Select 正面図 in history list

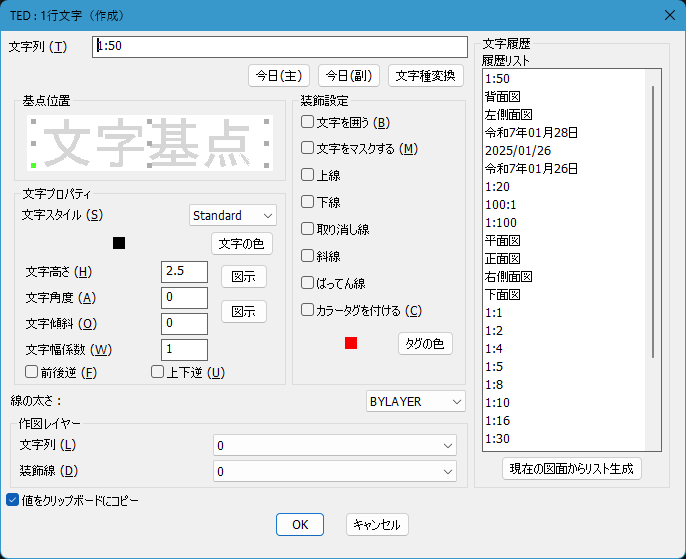[564, 259]
